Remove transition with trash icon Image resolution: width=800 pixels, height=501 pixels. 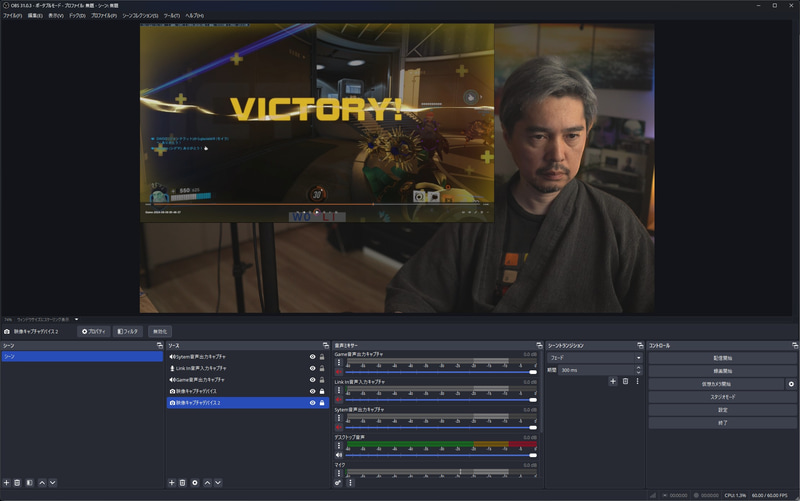[626, 382]
